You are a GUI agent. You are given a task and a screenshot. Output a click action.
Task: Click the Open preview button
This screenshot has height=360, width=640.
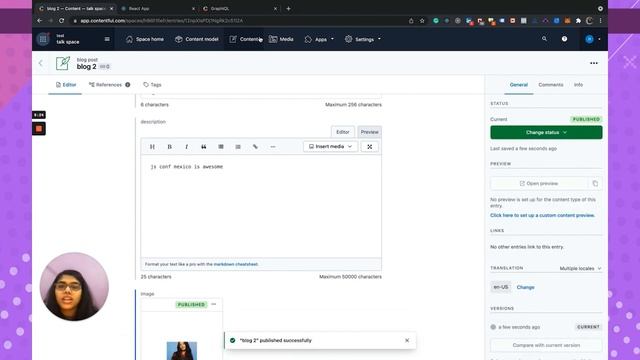point(539,183)
